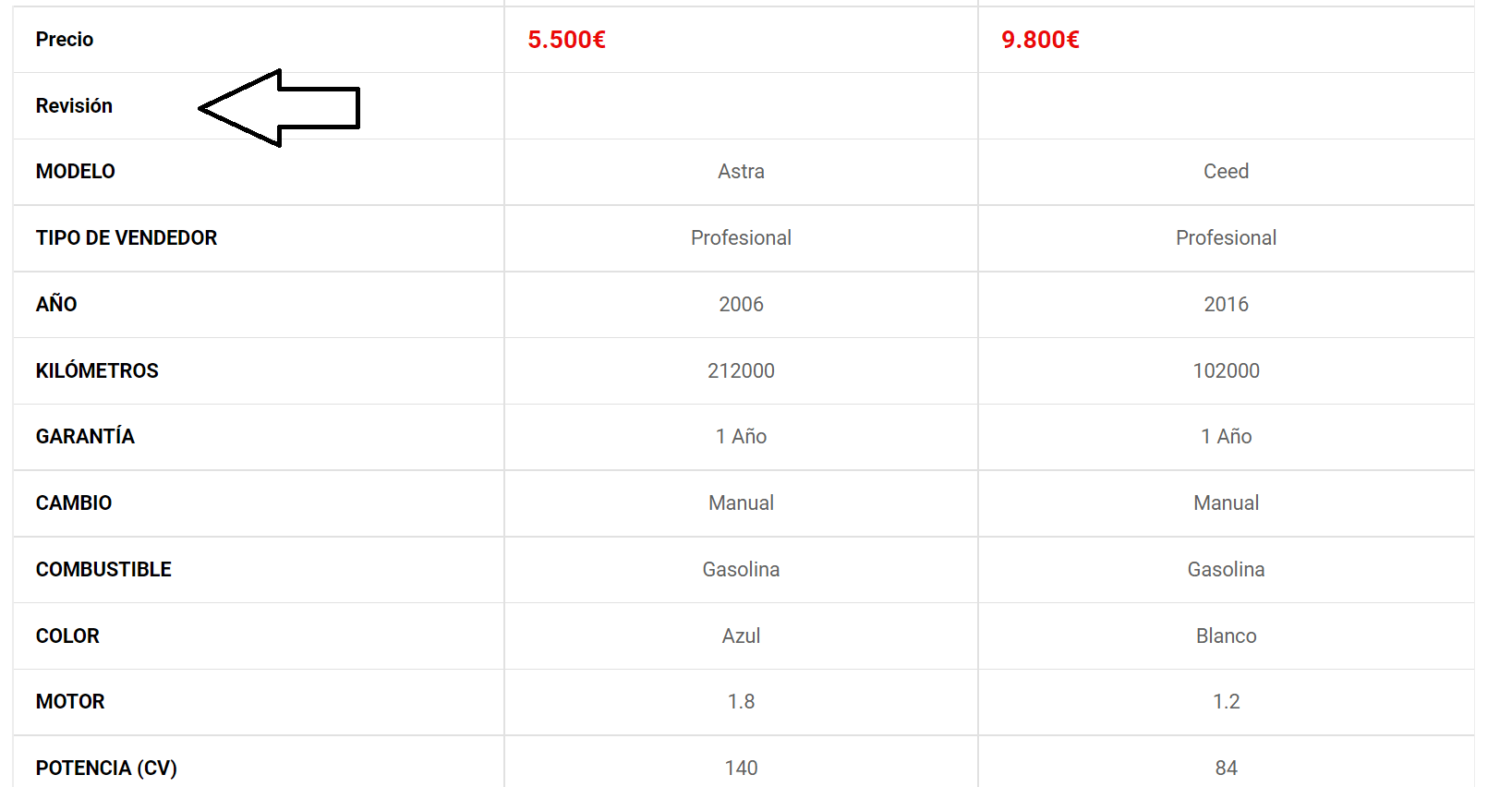Viewport: 1512px width, 787px height.
Task: Click the TIPO DE VENDEDOR row header
Action: 127,238
